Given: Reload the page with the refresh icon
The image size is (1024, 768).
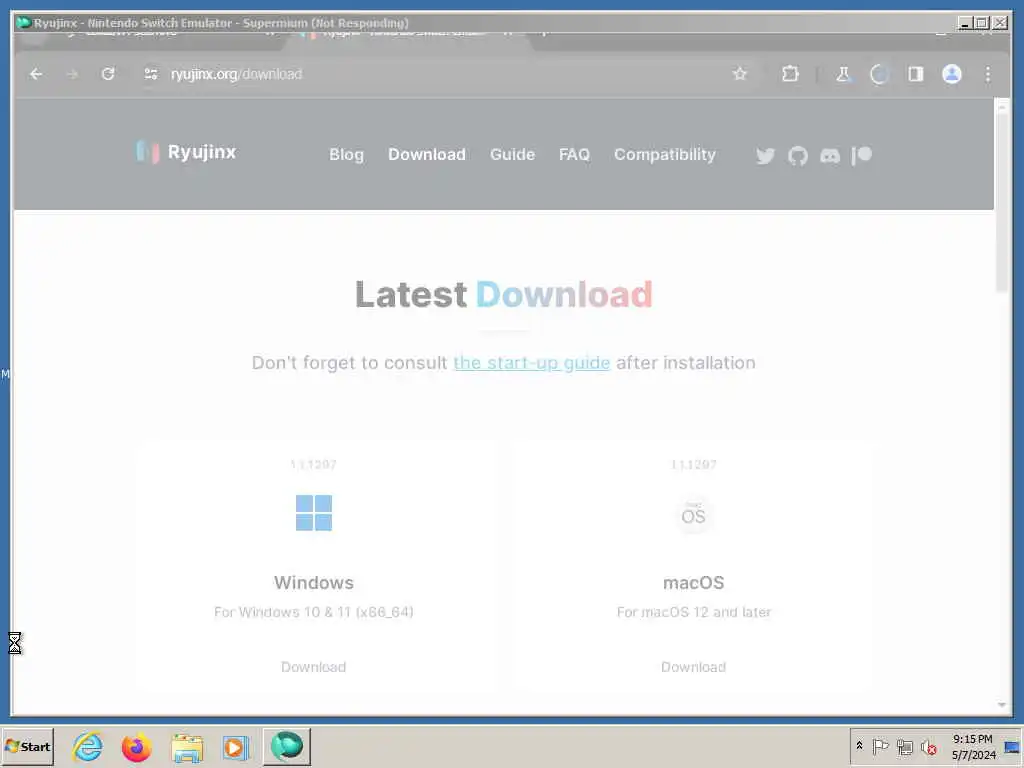Looking at the screenshot, I should [x=108, y=74].
